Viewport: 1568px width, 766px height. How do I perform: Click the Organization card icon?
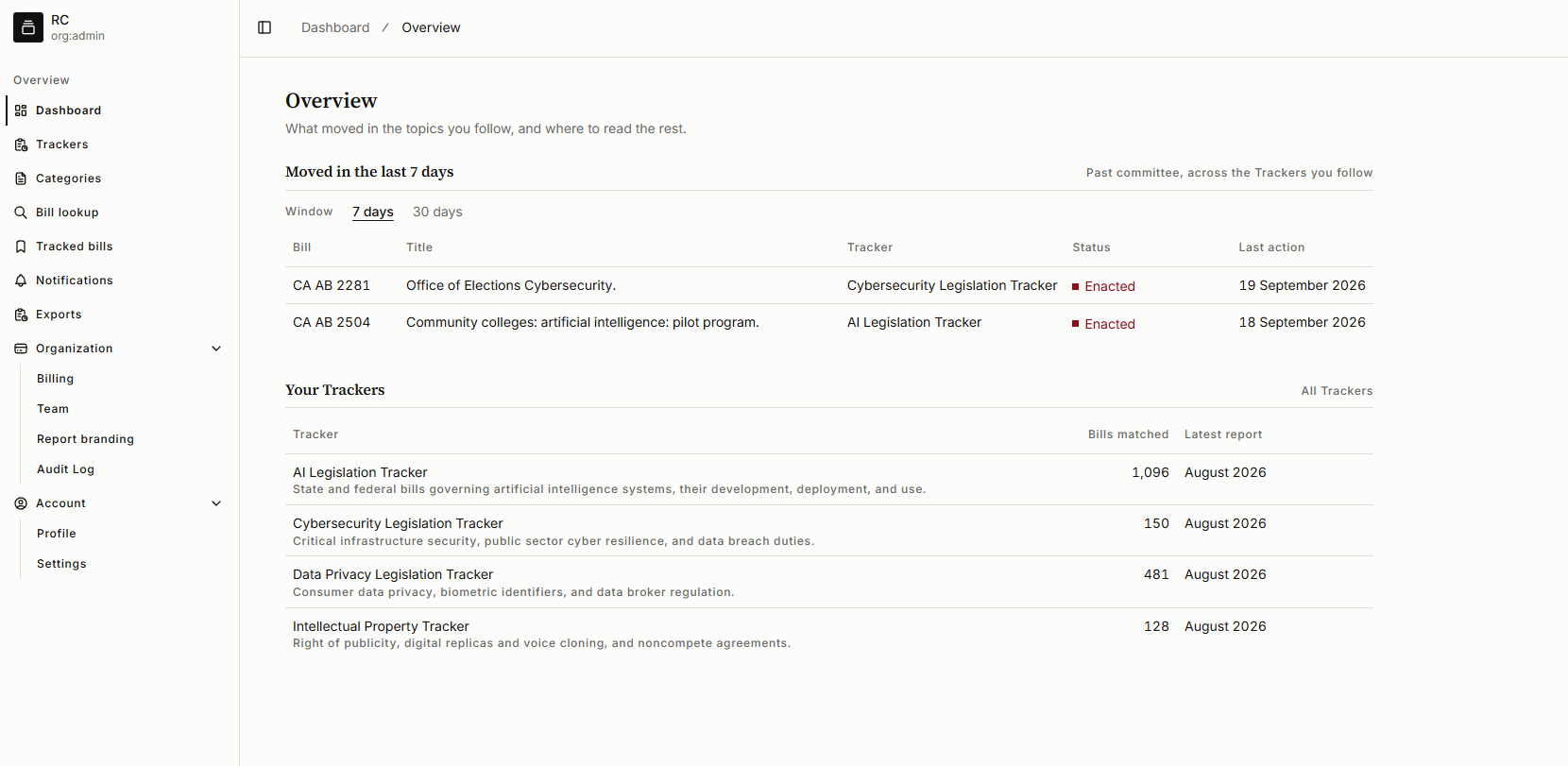[21, 349]
